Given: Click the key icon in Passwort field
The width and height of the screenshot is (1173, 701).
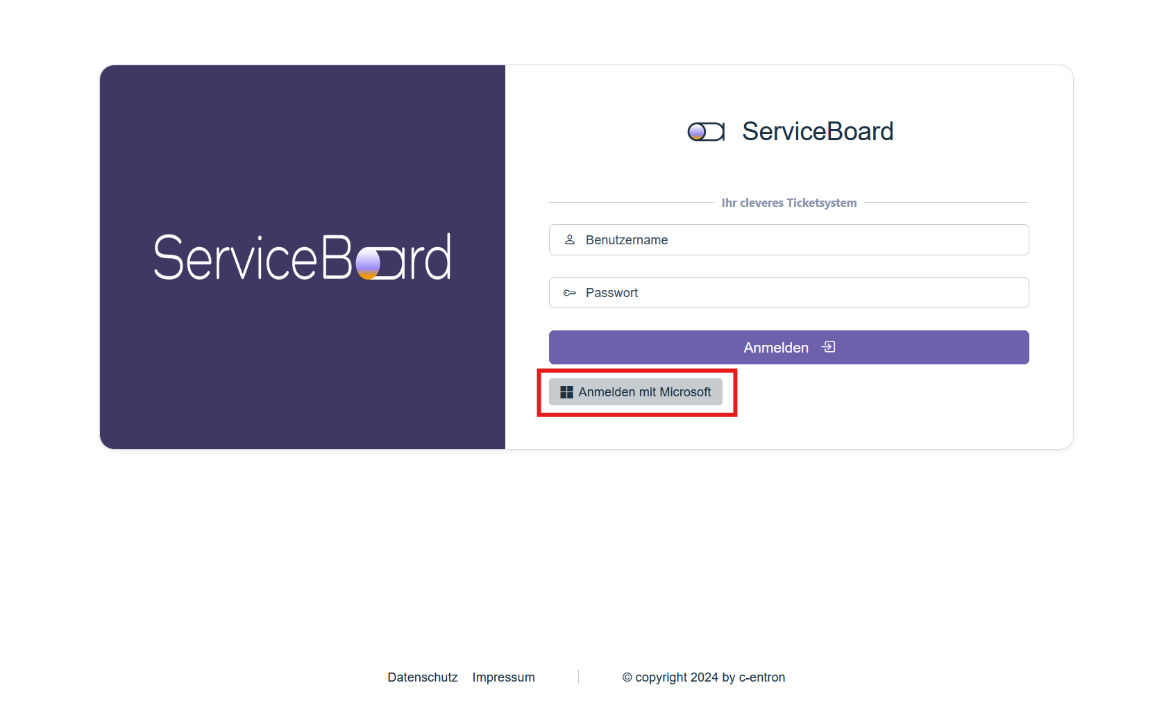Looking at the screenshot, I should point(570,293).
